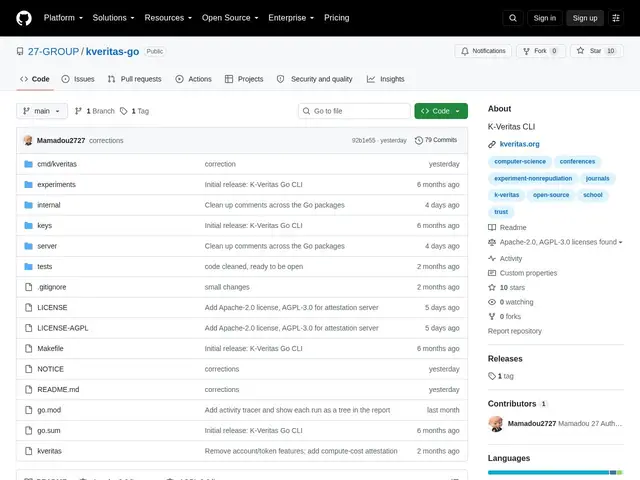Viewport: 640px width, 480px height.
Task: Open the experiments folder
Action: point(56,184)
